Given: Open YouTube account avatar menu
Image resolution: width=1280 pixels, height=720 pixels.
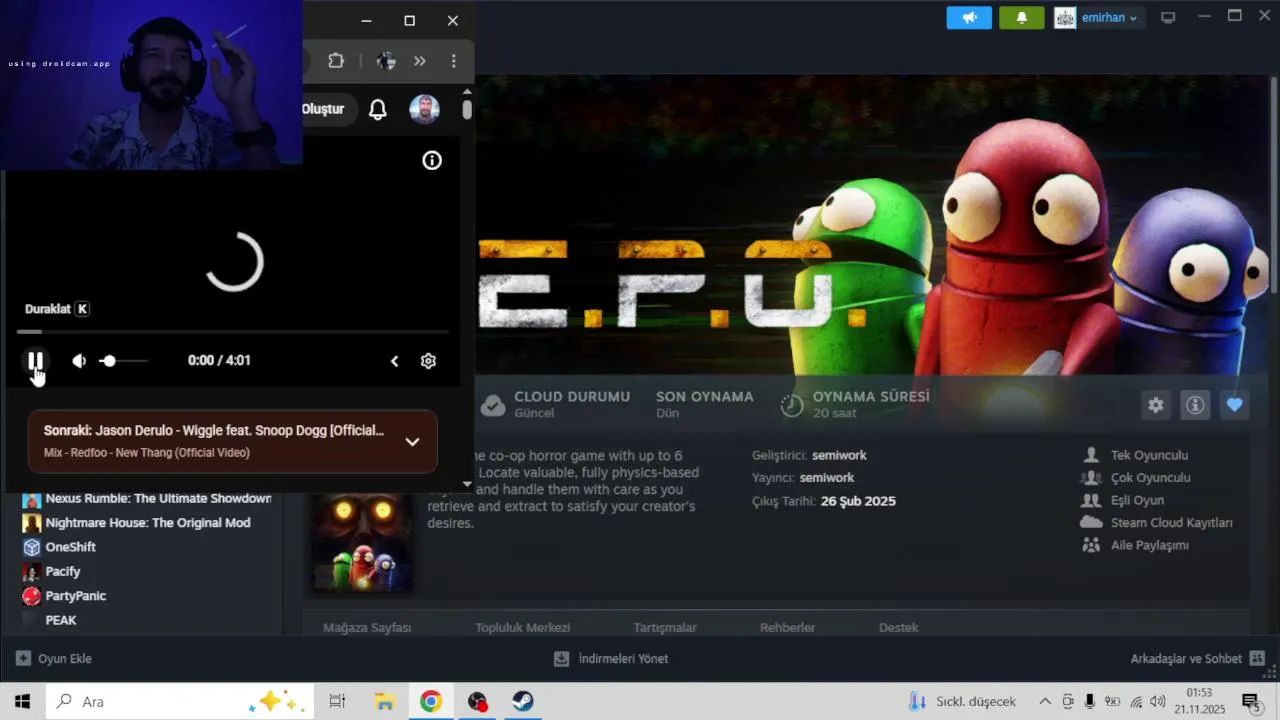Looking at the screenshot, I should pyautogui.click(x=424, y=110).
